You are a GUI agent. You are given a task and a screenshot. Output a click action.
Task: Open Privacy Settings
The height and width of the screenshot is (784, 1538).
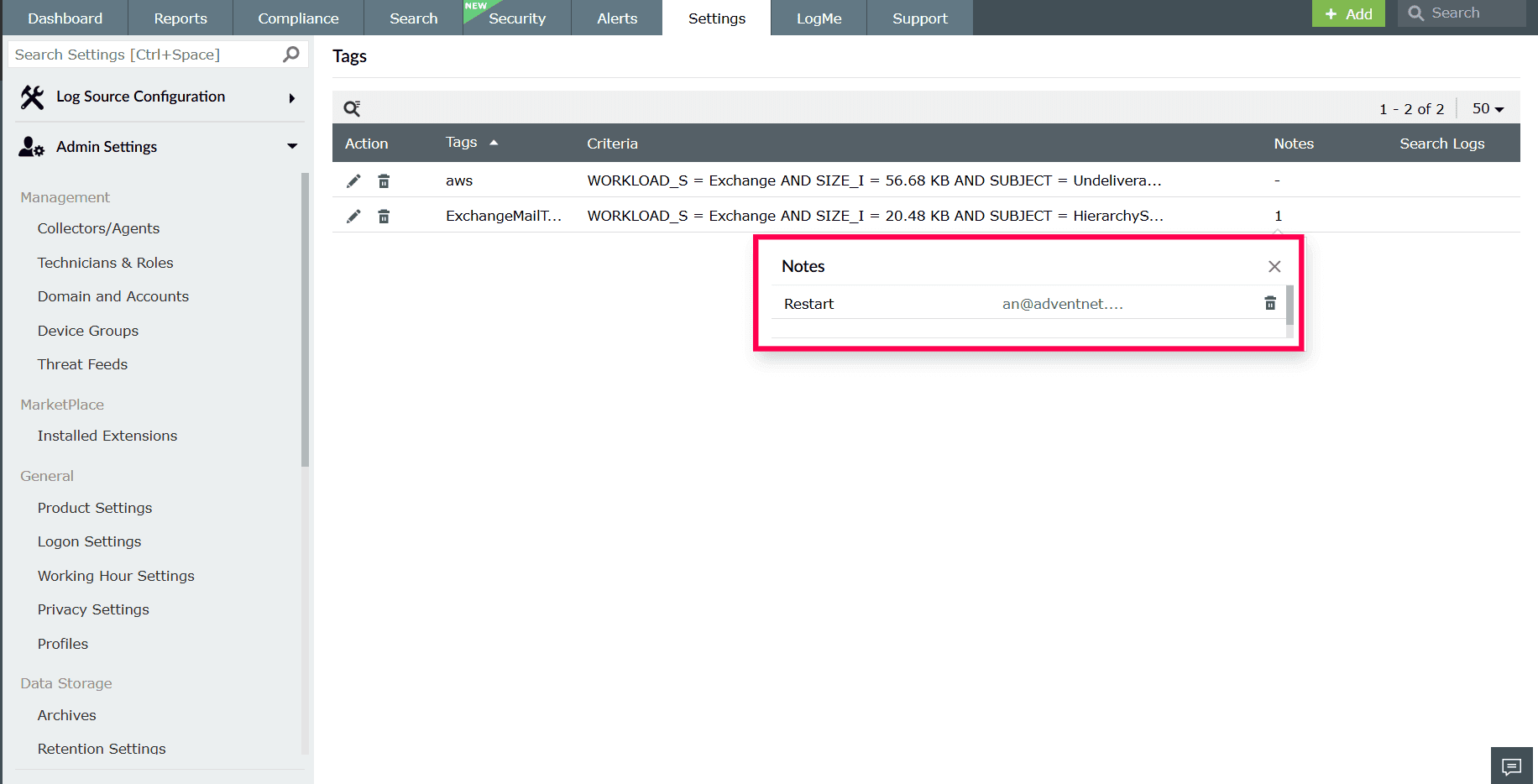click(93, 609)
